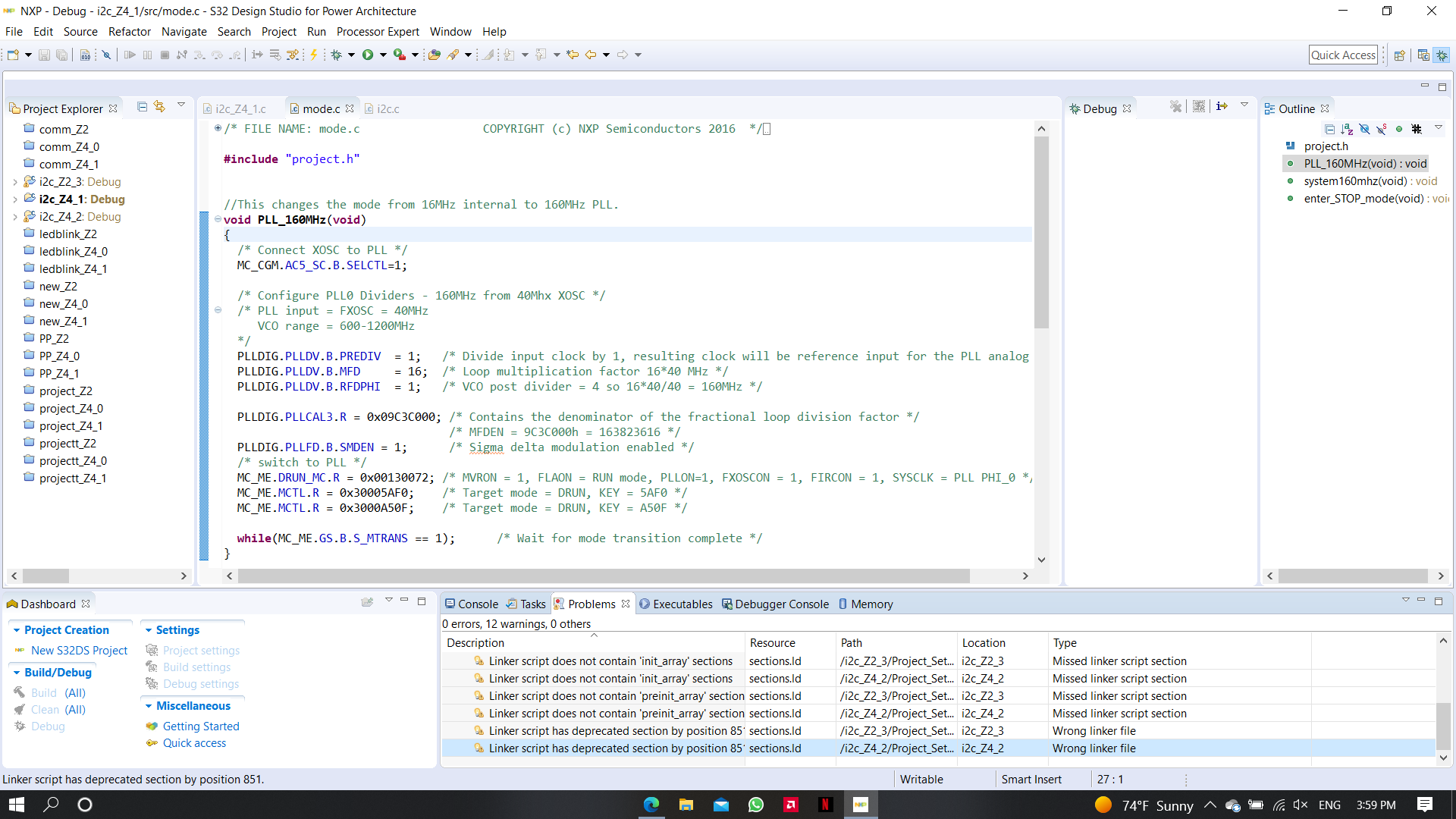This screenshot has height=819, width=1456.
Task: Click the Getting Started link
Action: click(x=200, y=726)
